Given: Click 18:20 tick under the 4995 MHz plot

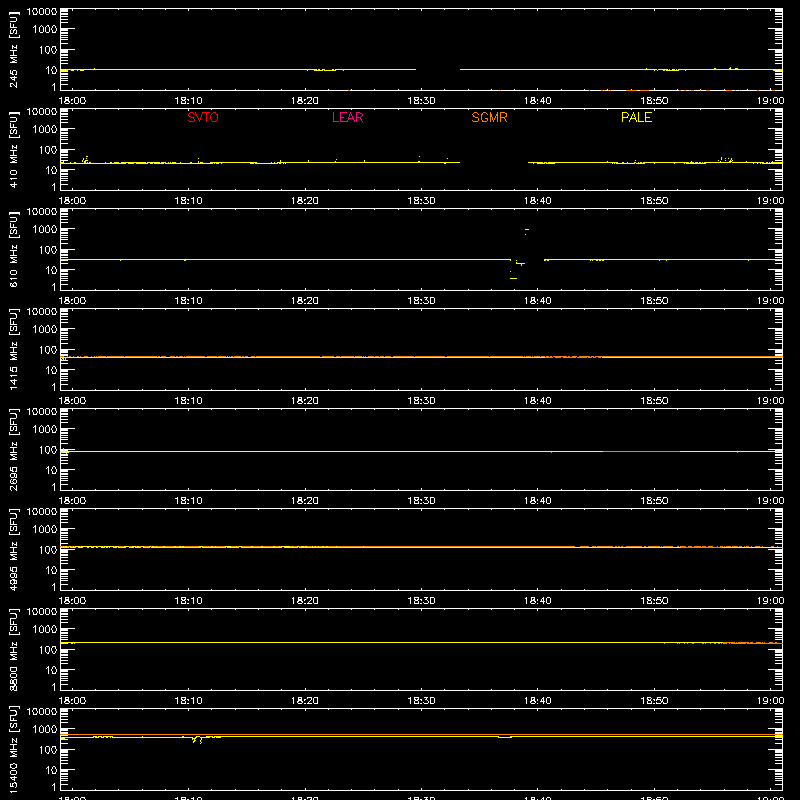Looking at the screenshot, I should pos(305,601).
